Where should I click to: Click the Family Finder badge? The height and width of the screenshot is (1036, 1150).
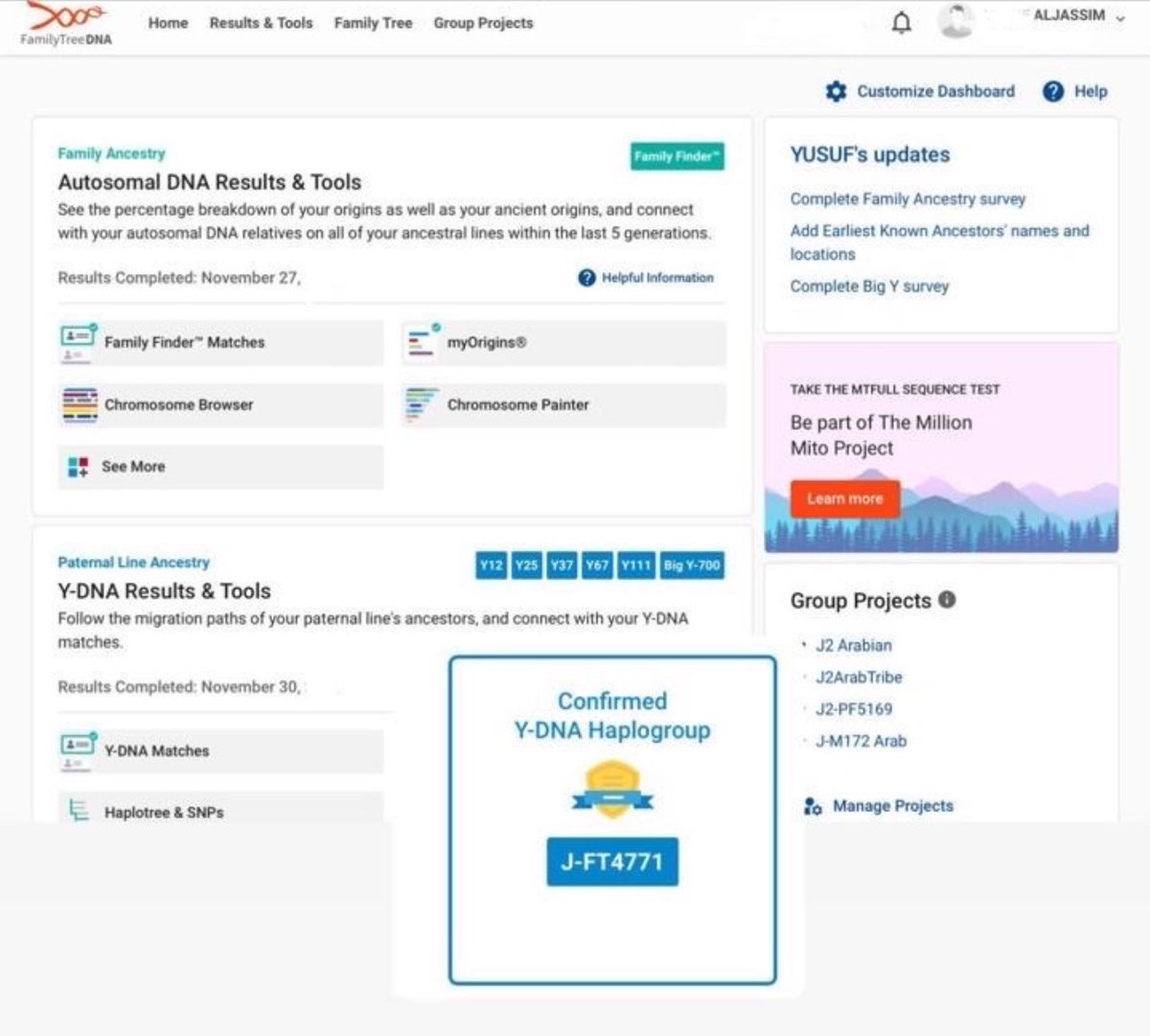click(x=678, y=156)
